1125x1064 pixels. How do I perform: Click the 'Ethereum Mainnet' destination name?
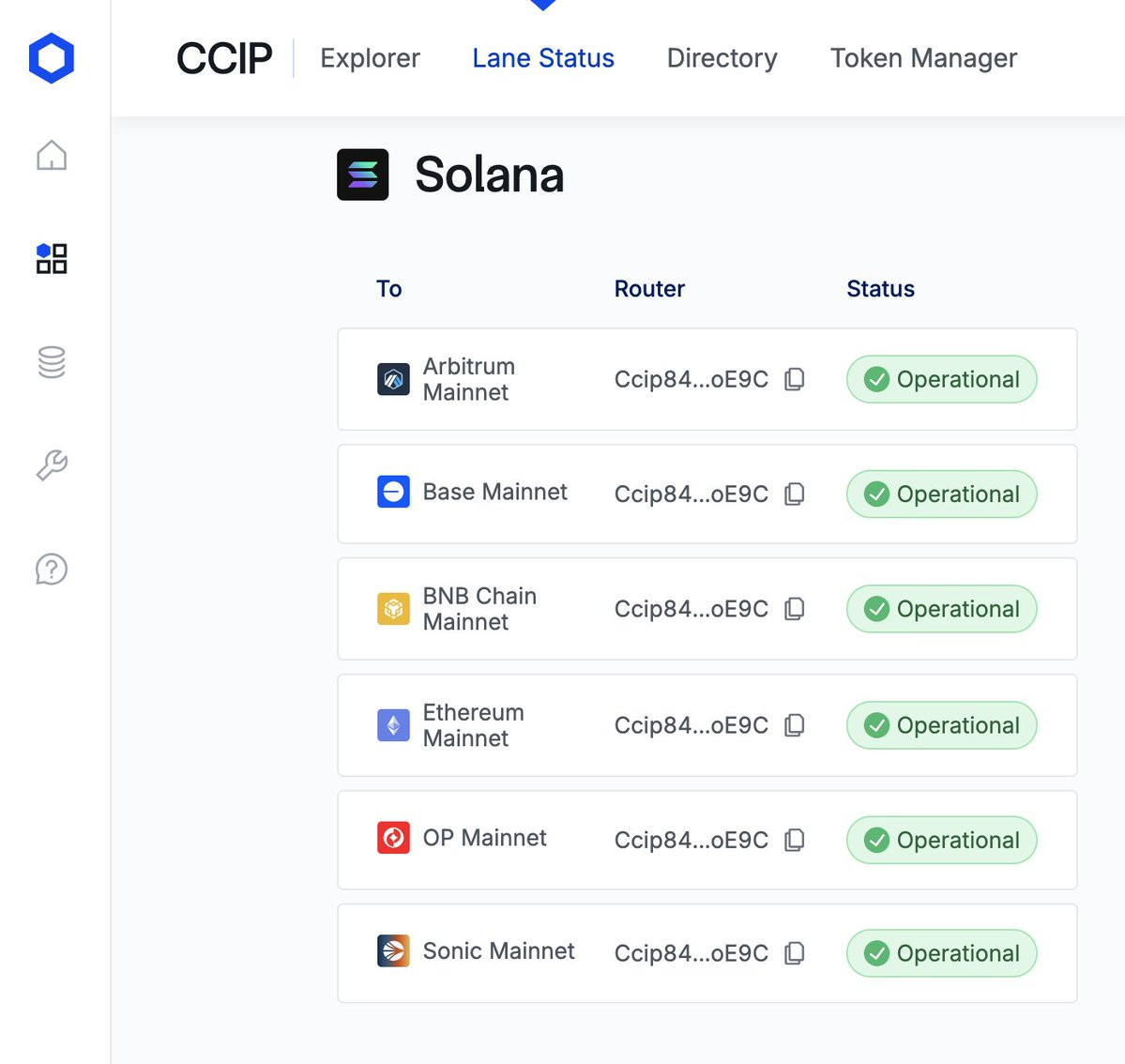click(x=473, y=724)
